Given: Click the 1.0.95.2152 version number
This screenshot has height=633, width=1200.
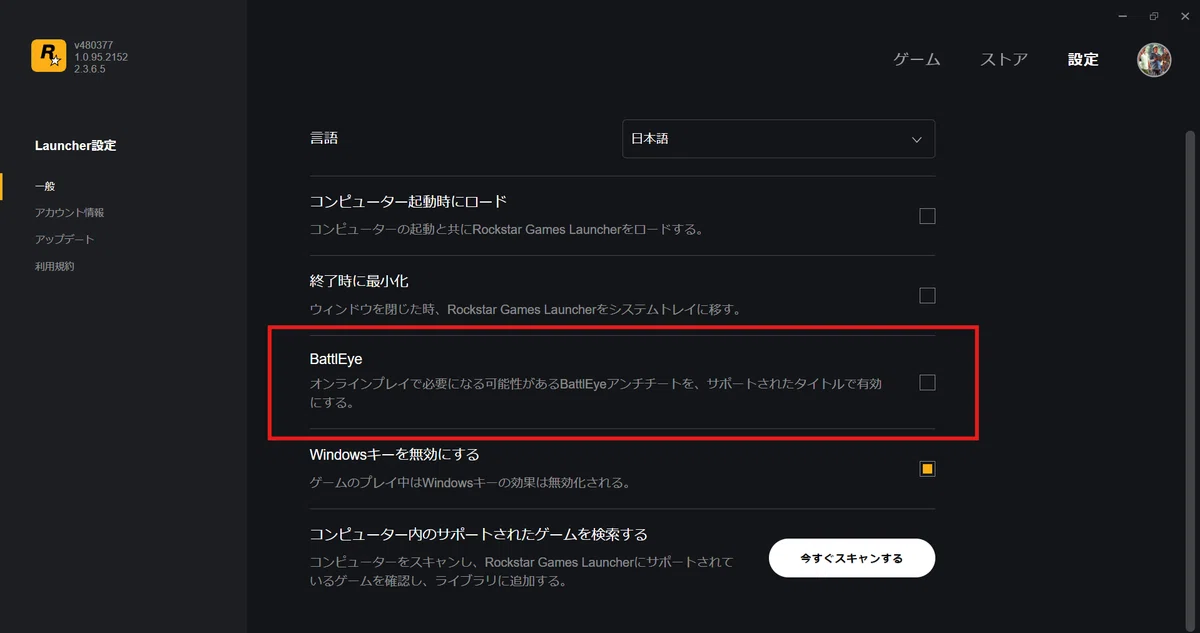Looking at the screenshot, I should (101, 57).
